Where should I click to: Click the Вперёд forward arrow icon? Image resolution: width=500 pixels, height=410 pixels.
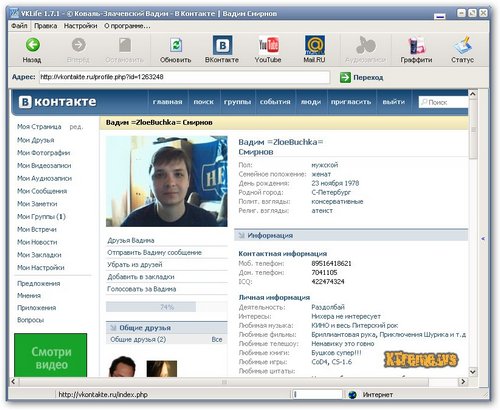pos(78,45)
